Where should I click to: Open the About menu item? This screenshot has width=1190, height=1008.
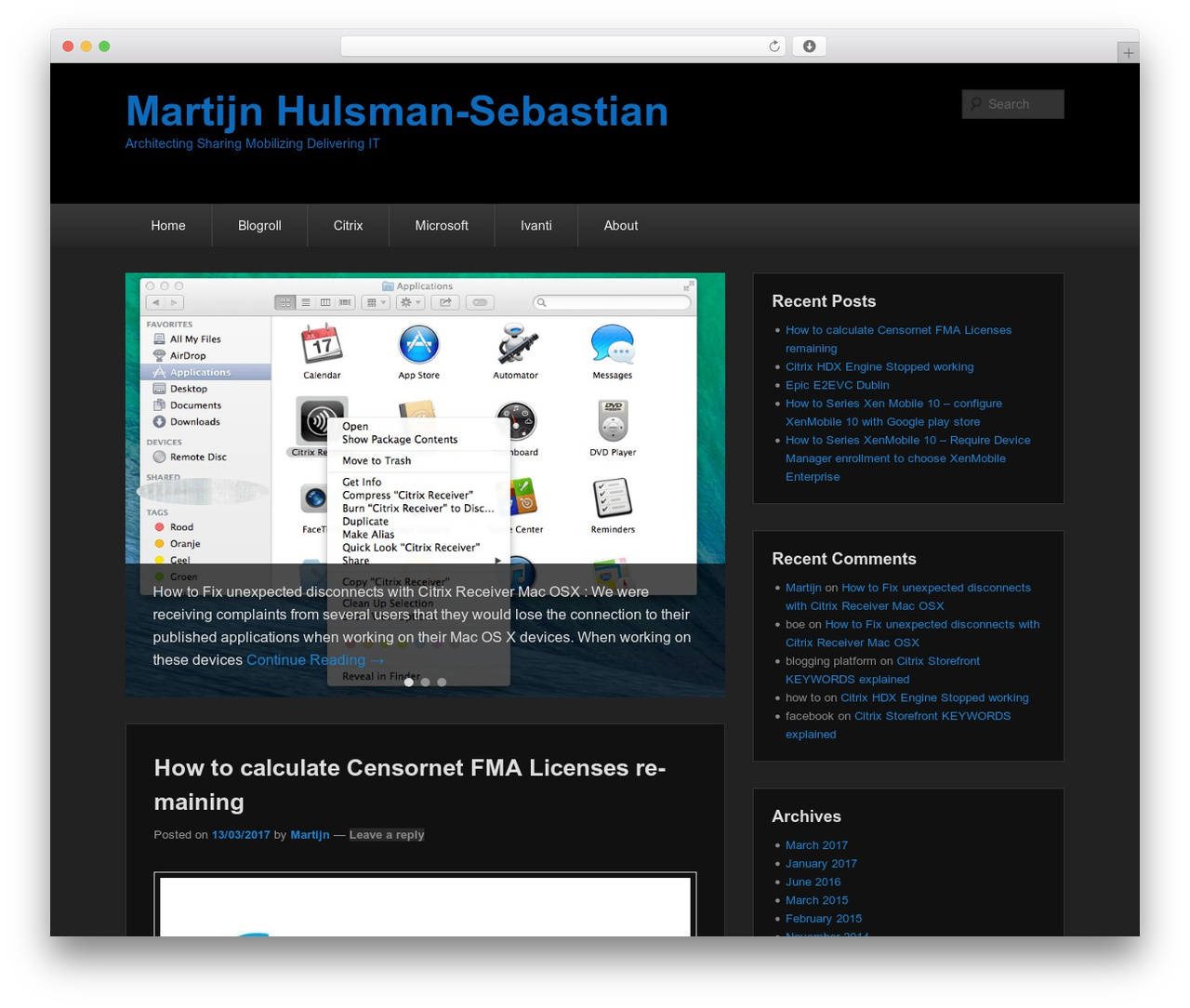point(621,226)
